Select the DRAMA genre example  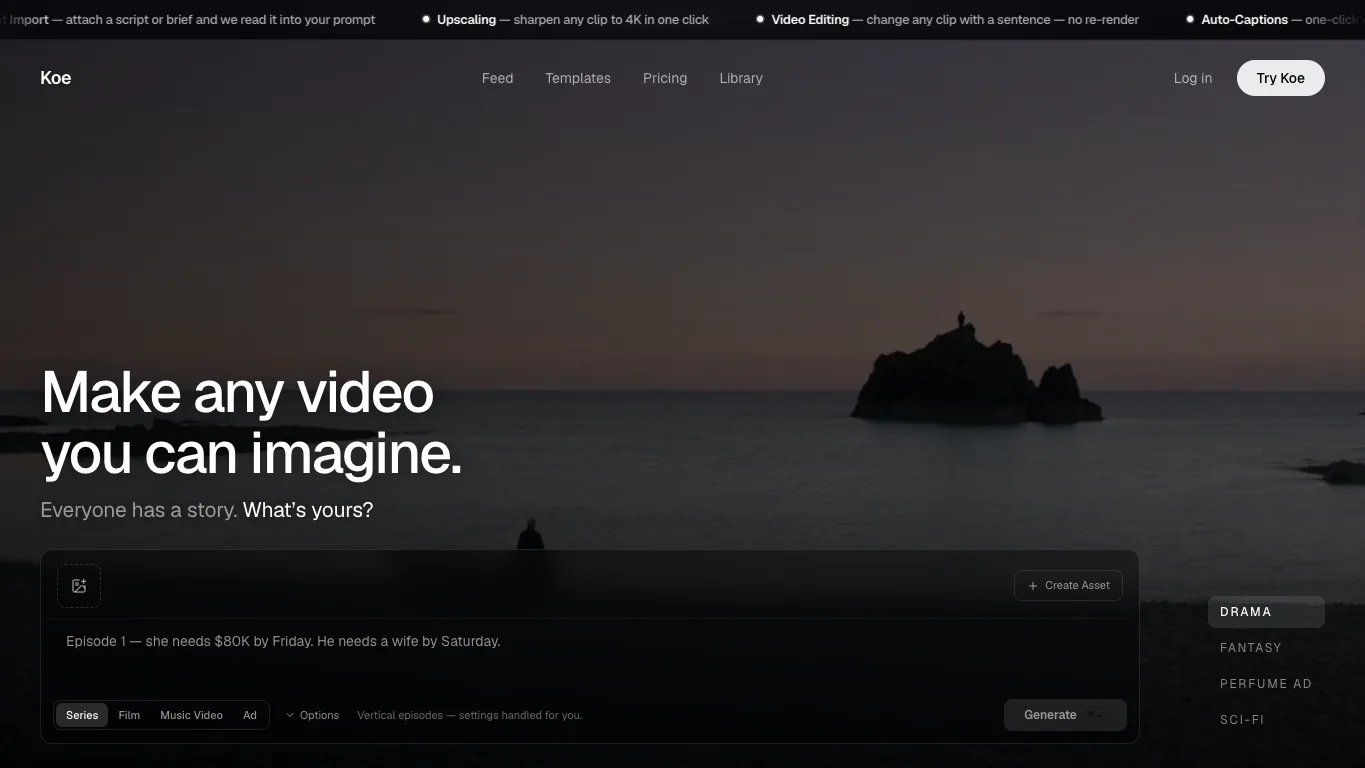point(1266,612)
